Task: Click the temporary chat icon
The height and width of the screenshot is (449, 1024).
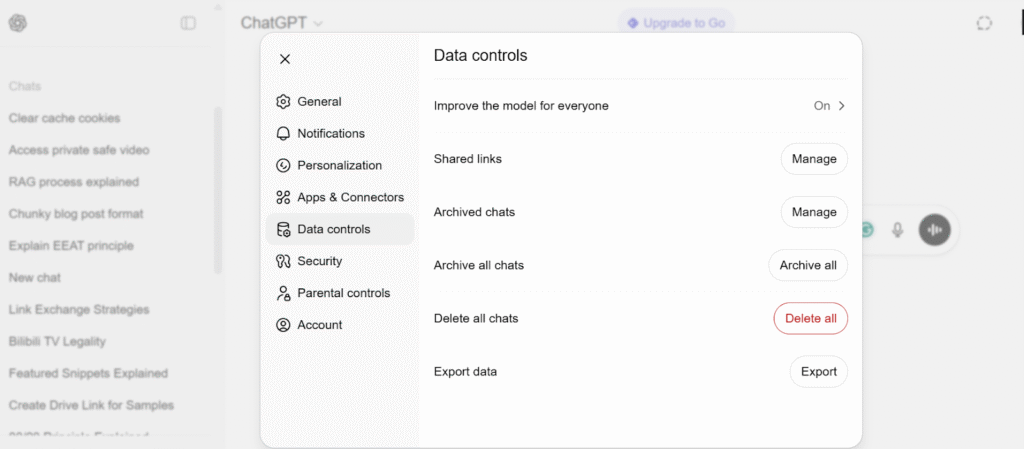Action: (x=984, y=23)
